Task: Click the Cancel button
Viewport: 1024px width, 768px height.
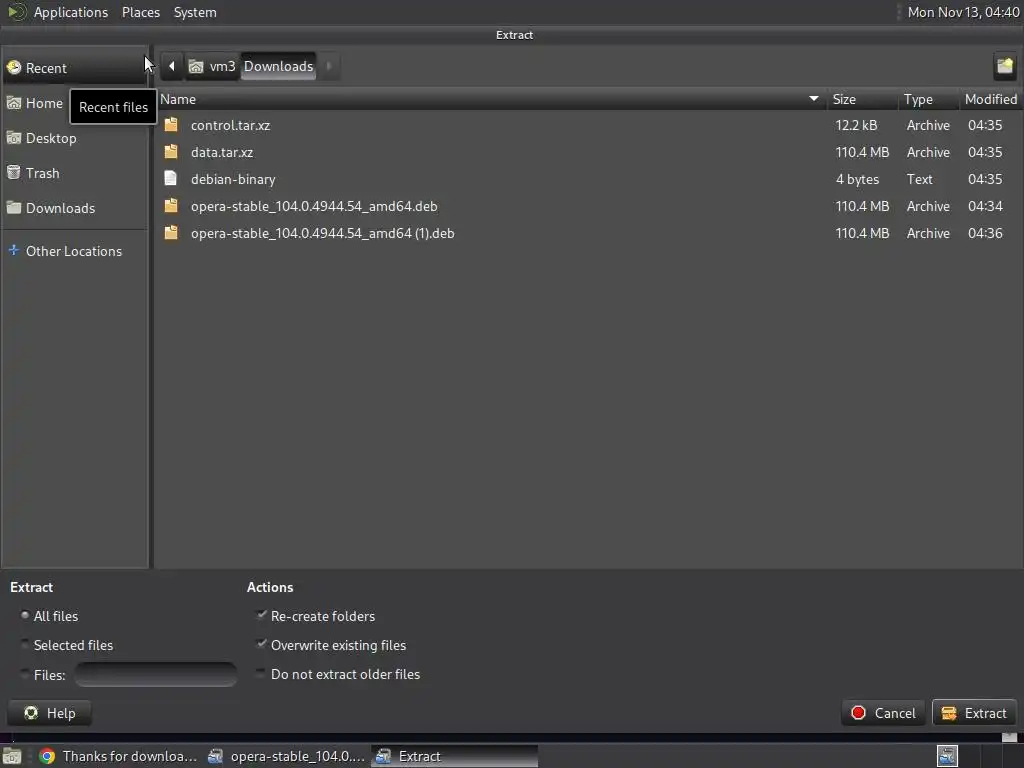Action: coord(883,713)
